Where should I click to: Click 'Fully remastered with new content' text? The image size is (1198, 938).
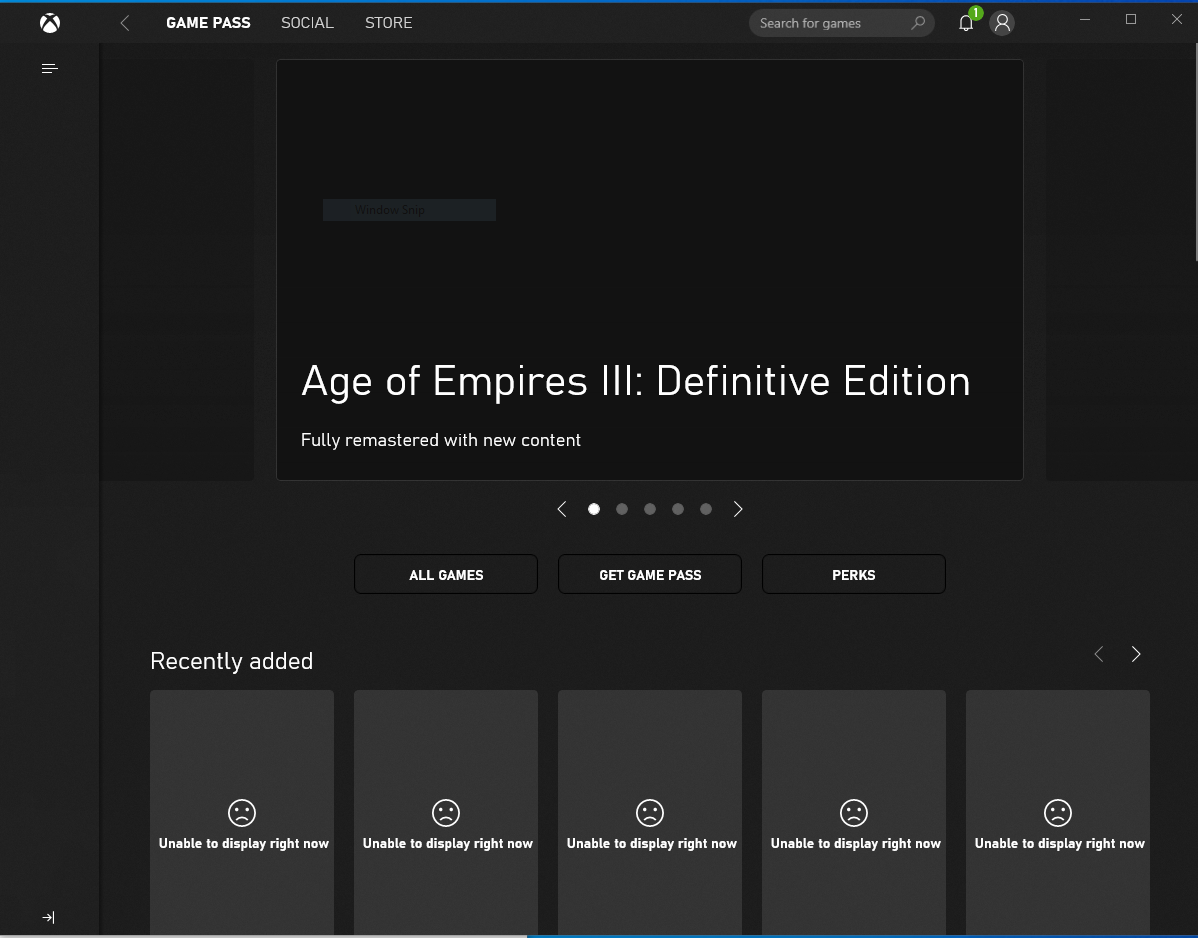[441, 440]
